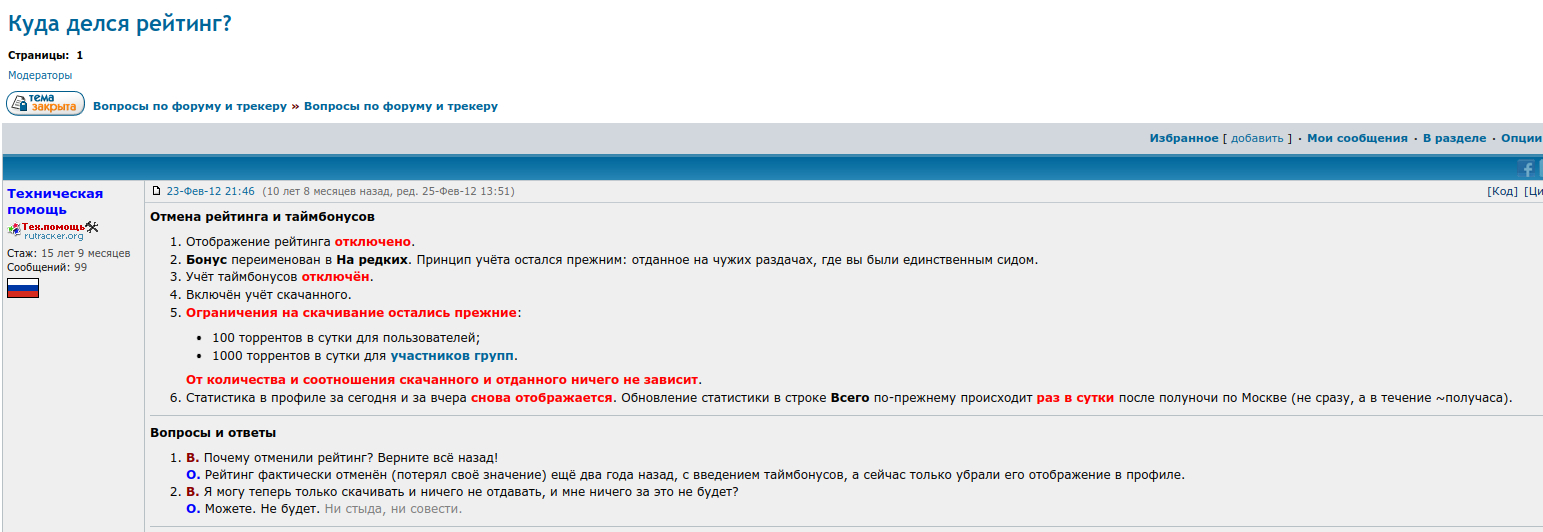Click the line 'Включён учёт скачанного.'
This screenshot has width=1543, height=532.
pyautogui.click(x=269, y=295)
